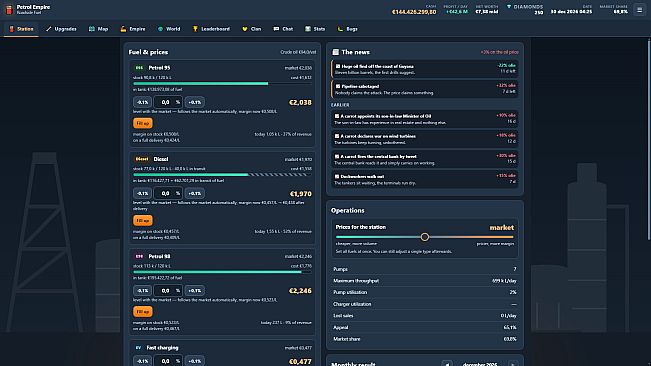
Task: Raise Petrol 98 price by 0.1%
Action: point(195,290)
